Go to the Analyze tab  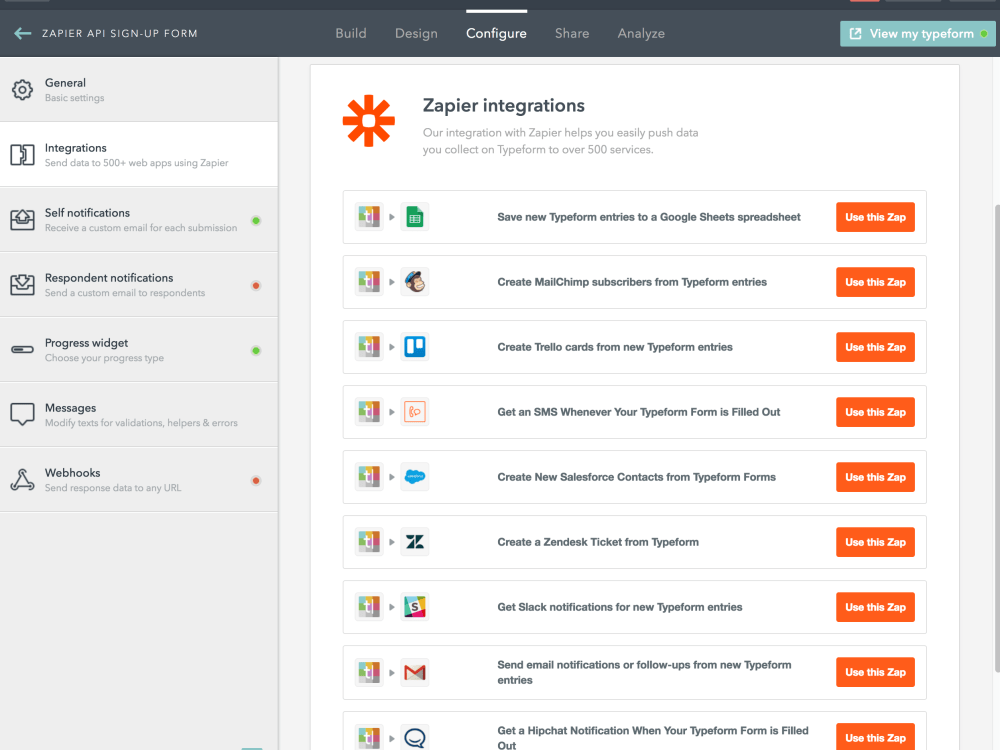641,33
